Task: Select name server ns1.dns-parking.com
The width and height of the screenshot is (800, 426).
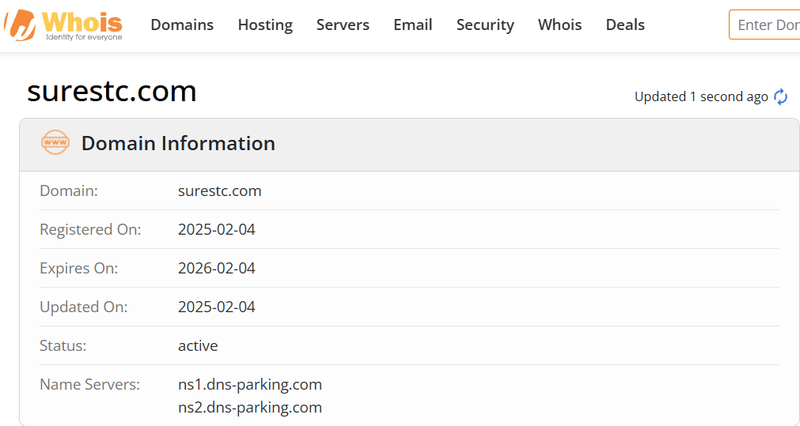Action: 250,384
